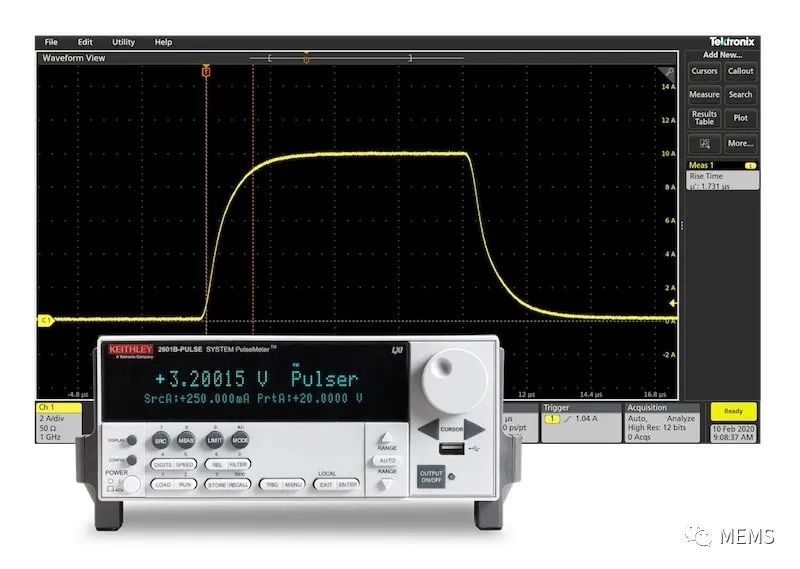Click the MODE key on Keithley panel
The height and width of the screenshot is (569, 800).
[x=240, y=440]
